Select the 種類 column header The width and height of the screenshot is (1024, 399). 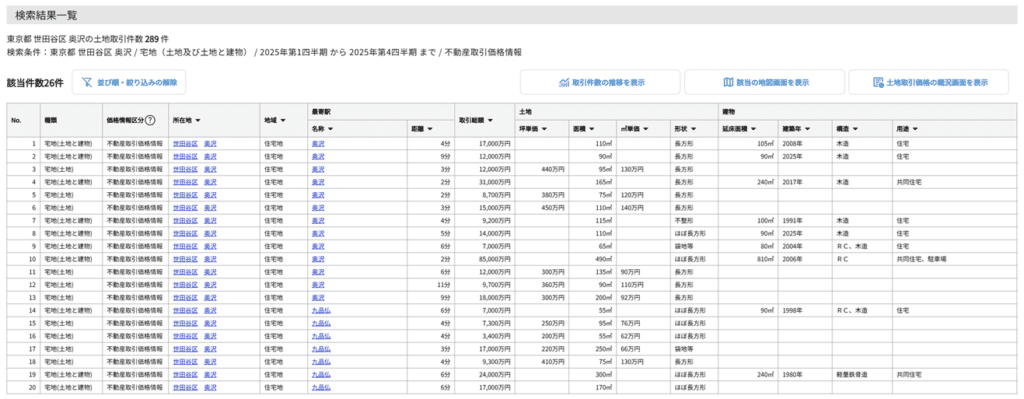point(71,120)
